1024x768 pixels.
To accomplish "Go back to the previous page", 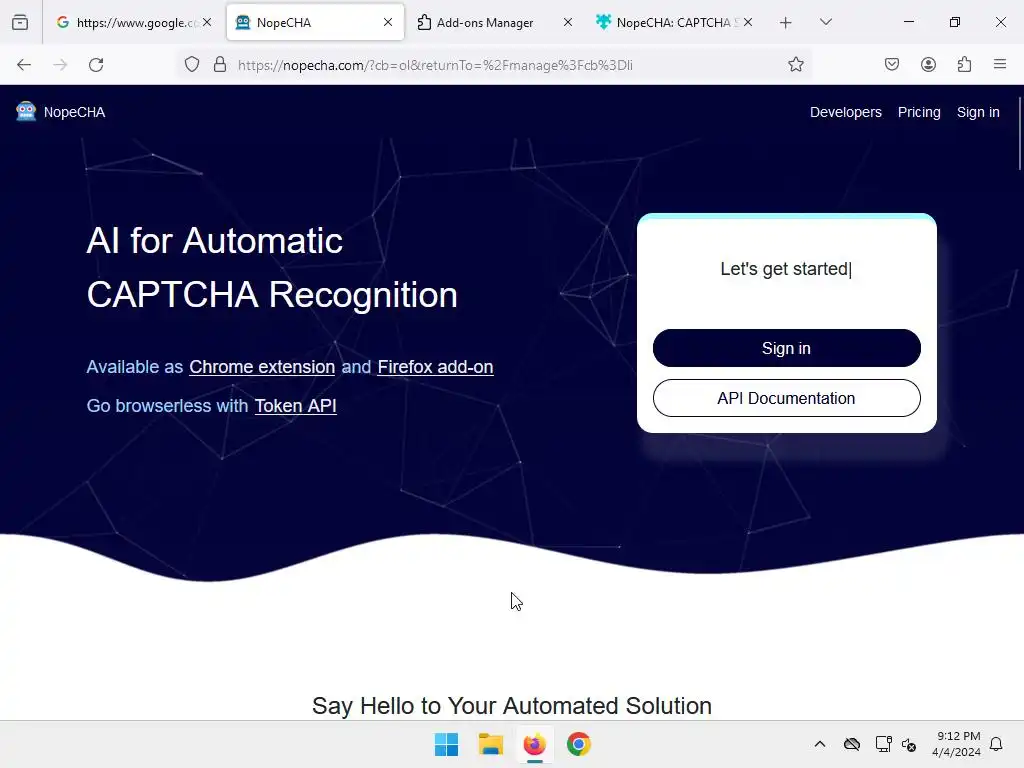I will [x=24, y=65].
